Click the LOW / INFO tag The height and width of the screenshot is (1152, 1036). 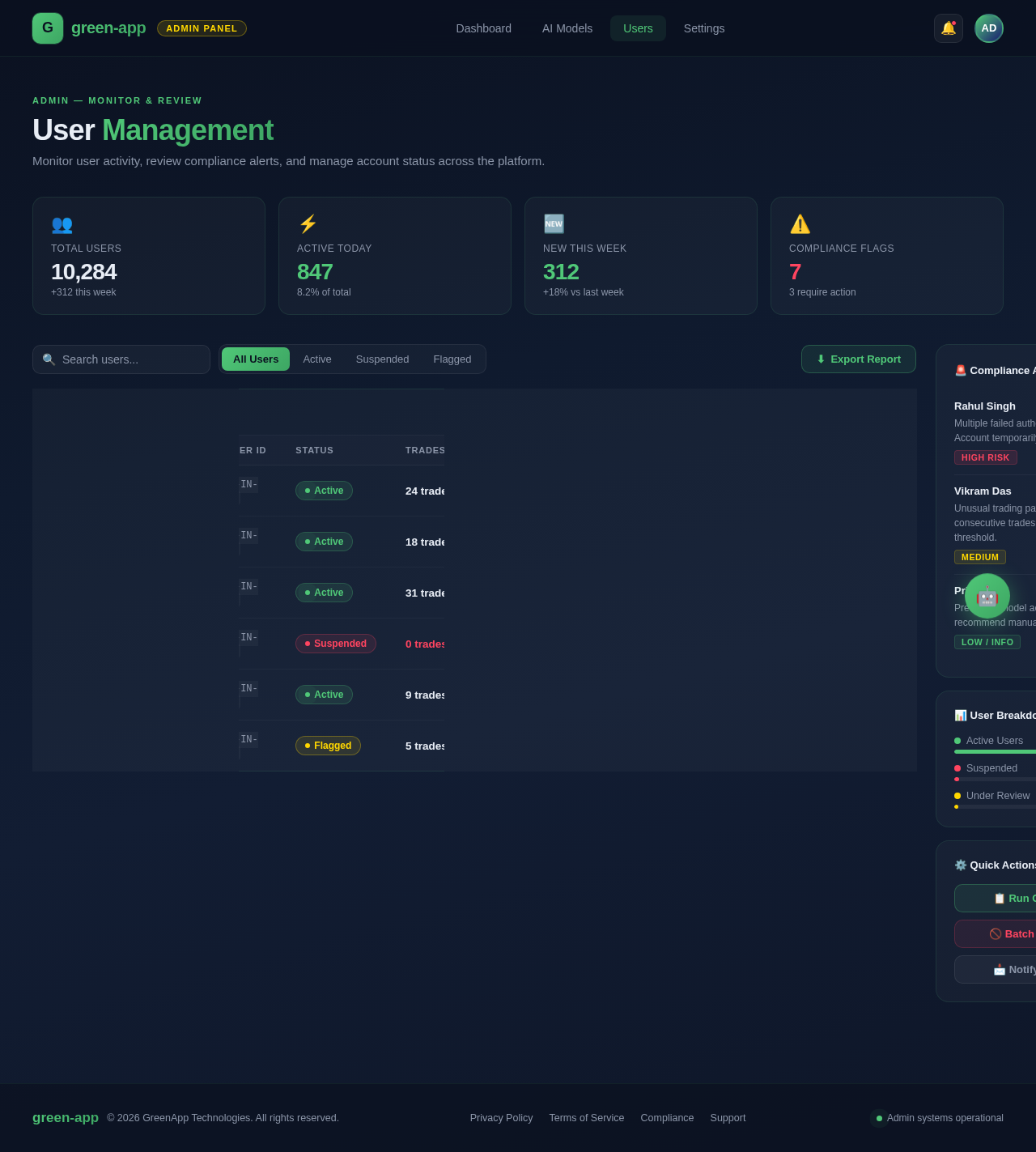click(987, 642)
